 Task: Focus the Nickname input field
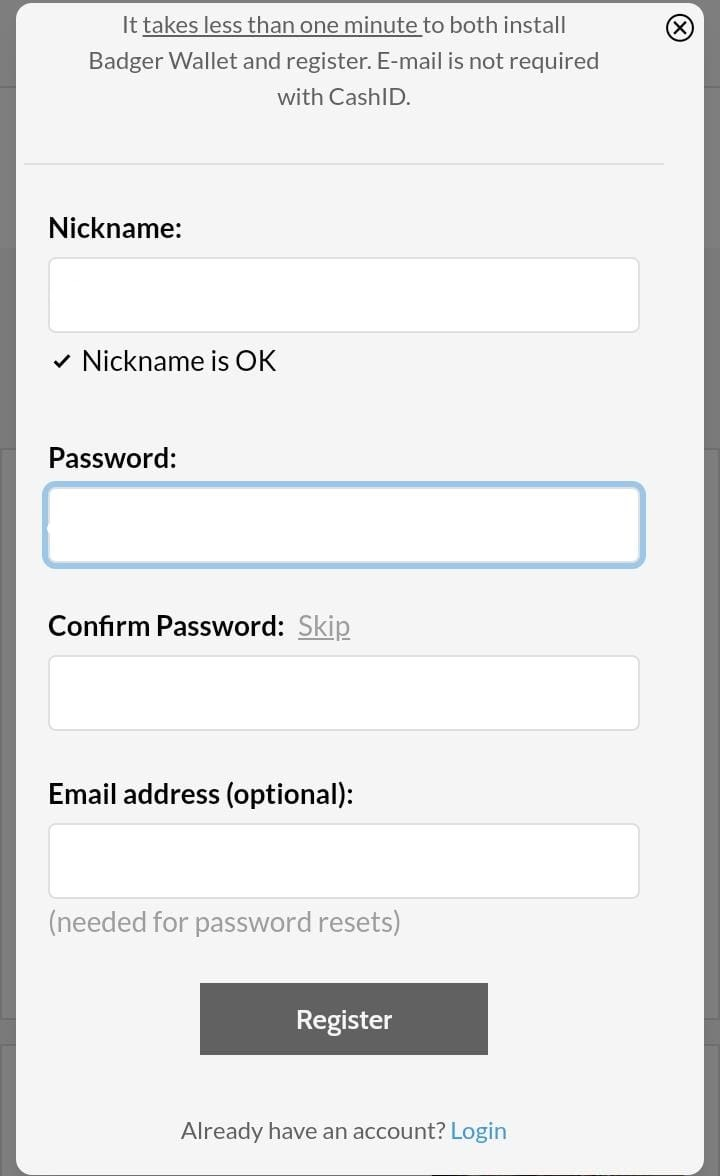pos(344,295)
